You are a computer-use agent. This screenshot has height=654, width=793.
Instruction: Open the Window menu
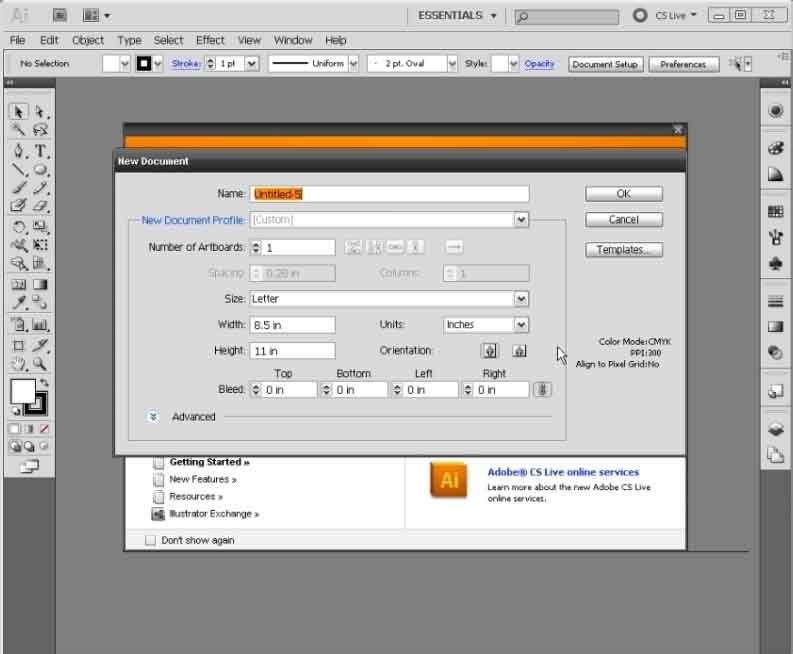click(x=293, y=40)
